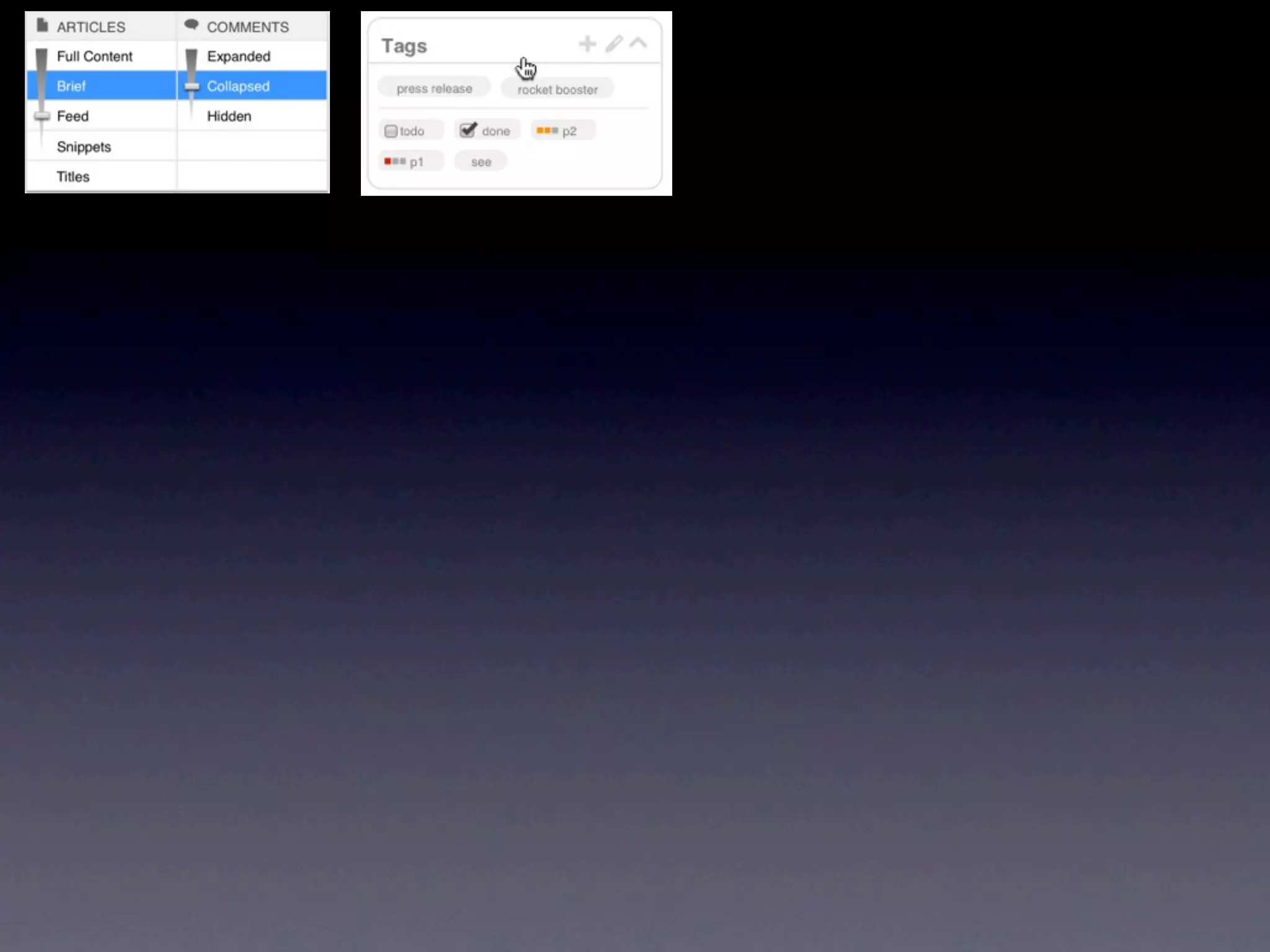Image resolution: width=1270 pixels, height=952 pixels.
Task: Click the plus icon to add a tag
Action: point(587,44)
